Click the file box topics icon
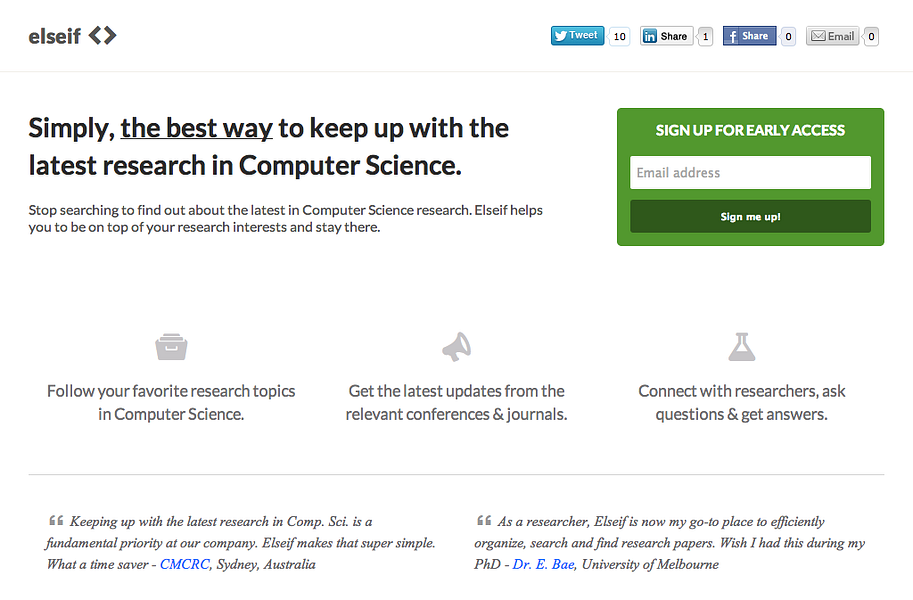Viewport: 913px width, 600px height. (171, 347)
